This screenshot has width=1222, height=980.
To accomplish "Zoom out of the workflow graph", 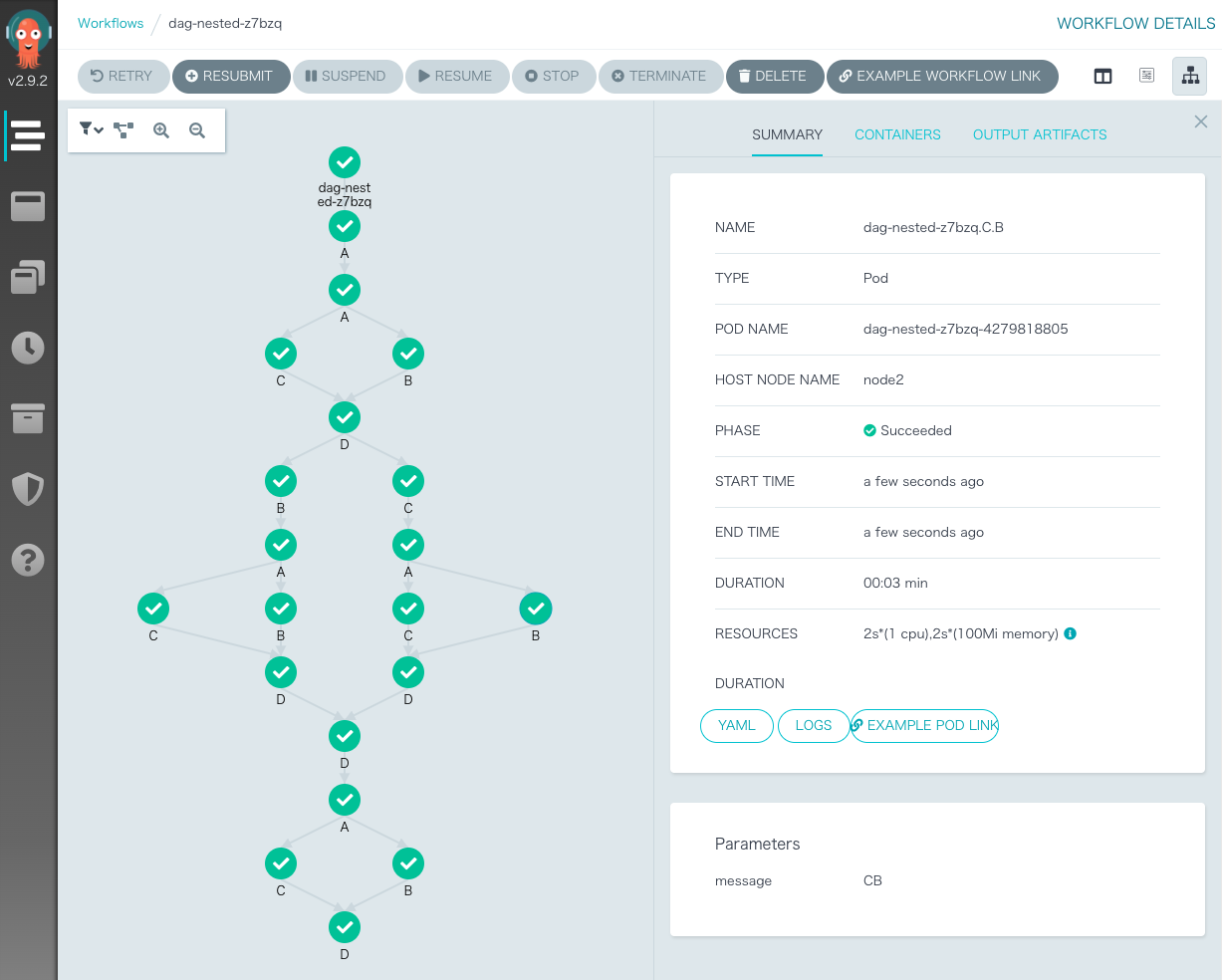I will [x=196, y=129].
